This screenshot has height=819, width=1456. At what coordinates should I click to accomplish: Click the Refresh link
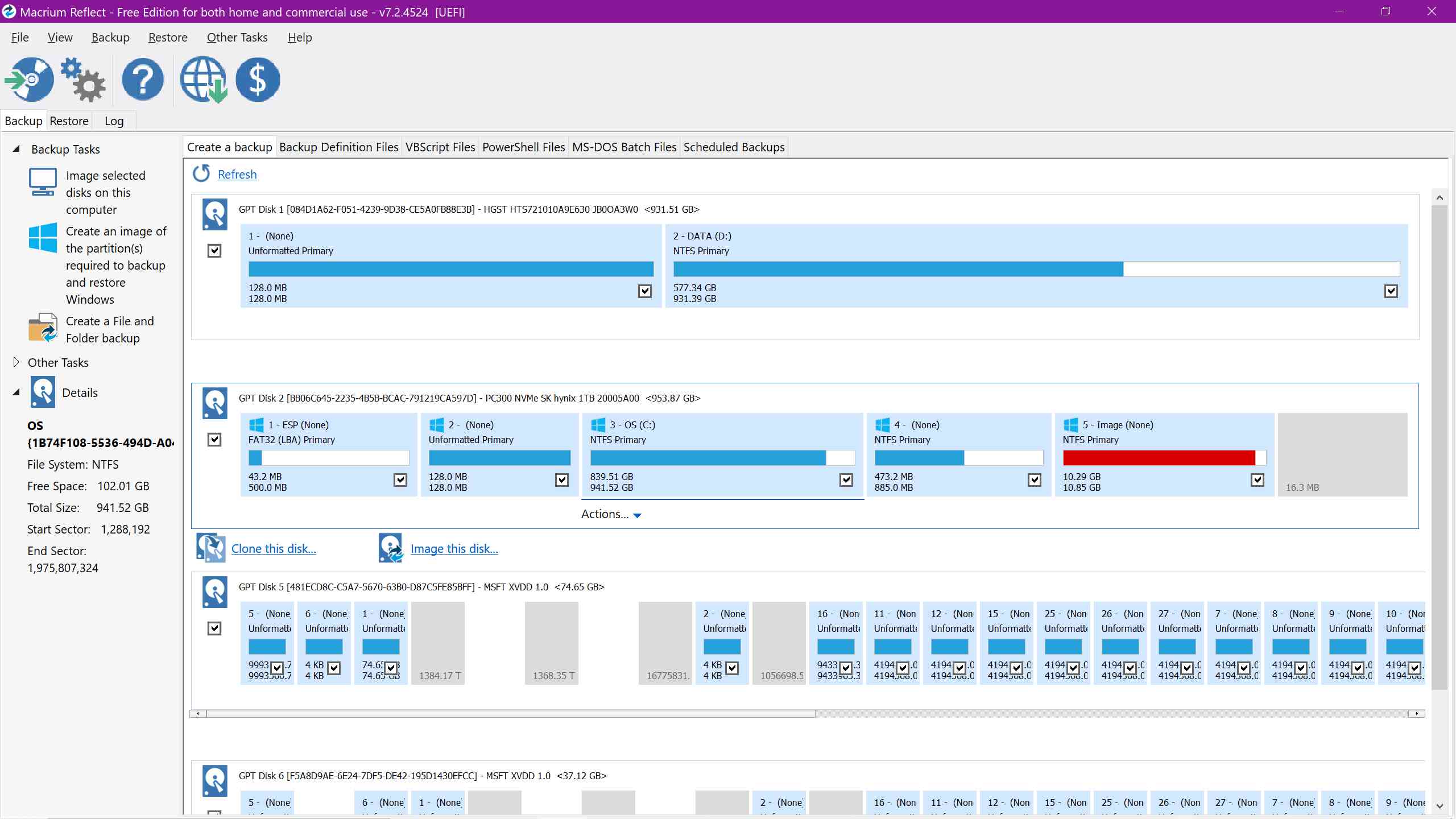point(237,175)
